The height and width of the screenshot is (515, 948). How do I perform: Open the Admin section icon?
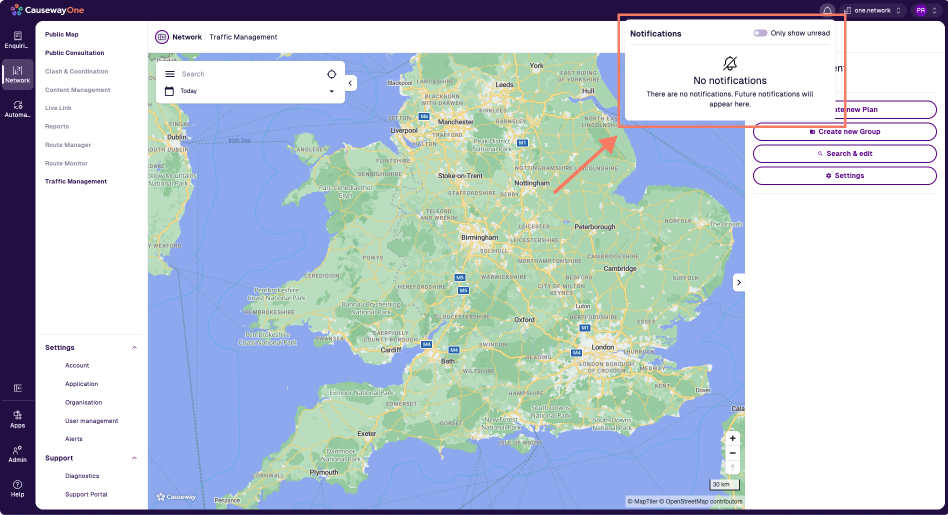coord(17,453)
